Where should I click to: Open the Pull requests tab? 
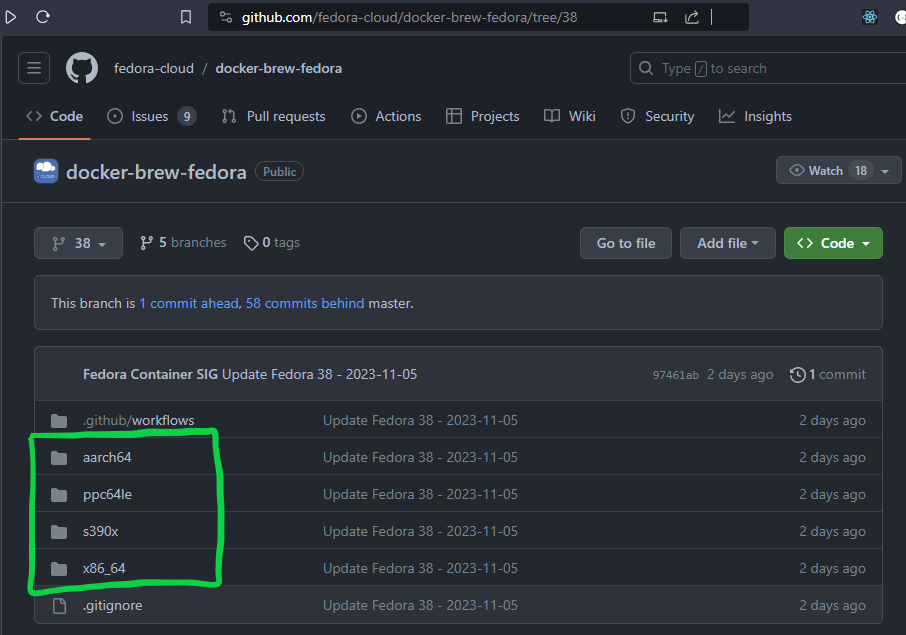point(274,116)
